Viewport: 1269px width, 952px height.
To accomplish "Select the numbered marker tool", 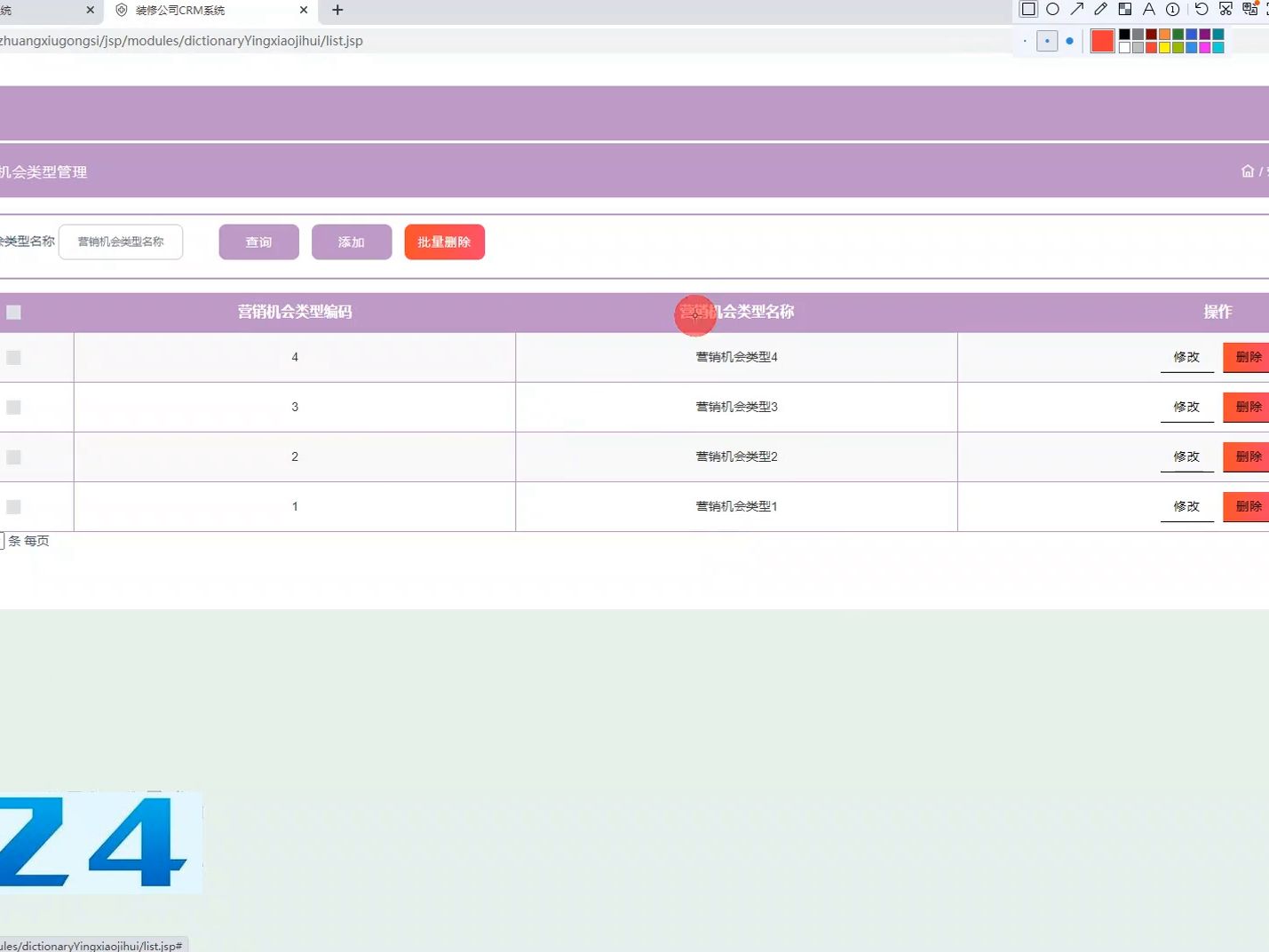I will coord(1172,9).
